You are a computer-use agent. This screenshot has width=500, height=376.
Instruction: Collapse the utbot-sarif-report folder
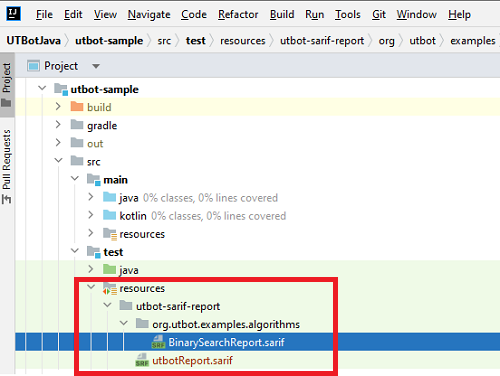click(107, 305)
